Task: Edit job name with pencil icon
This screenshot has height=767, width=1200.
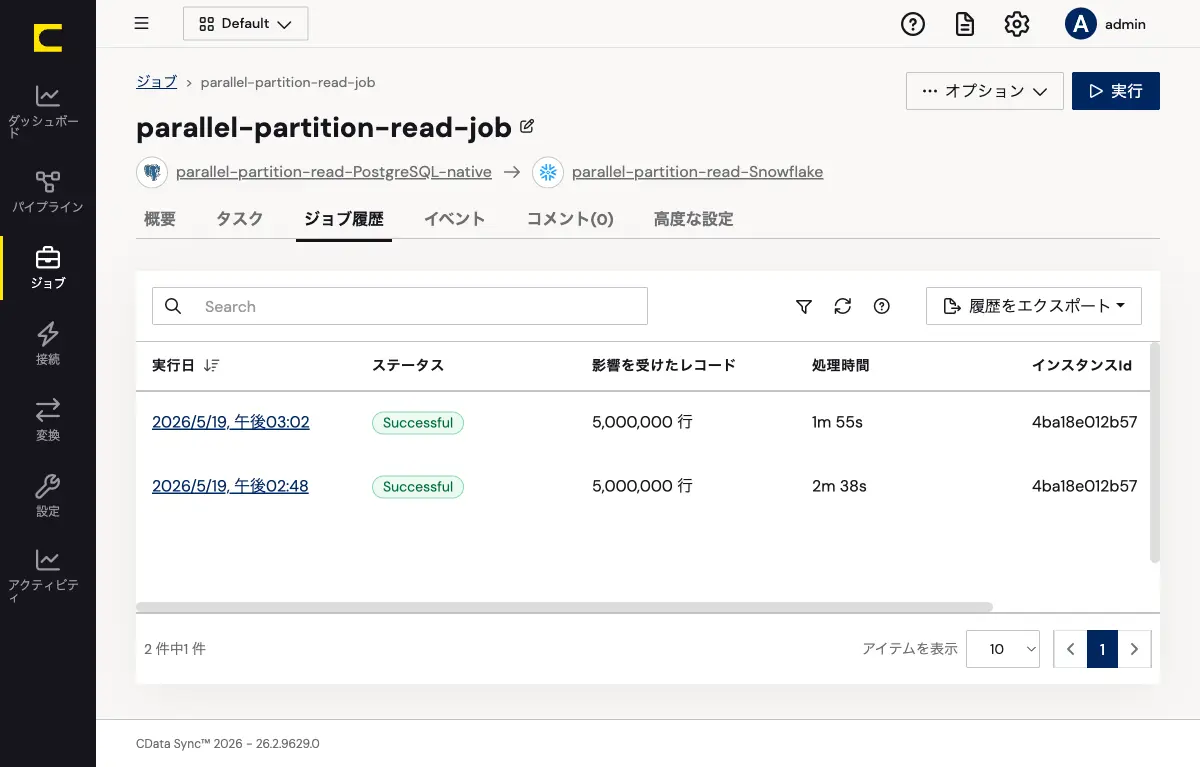Action: (x=527, y=127)
